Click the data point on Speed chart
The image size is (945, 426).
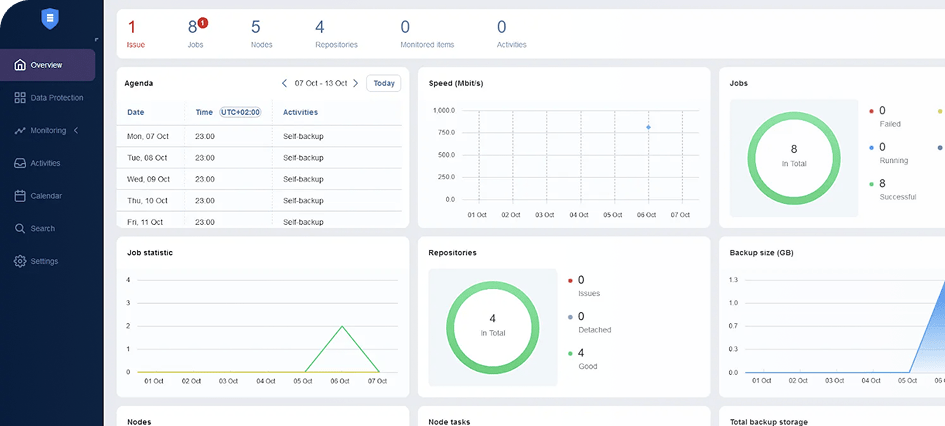[648, 127]
